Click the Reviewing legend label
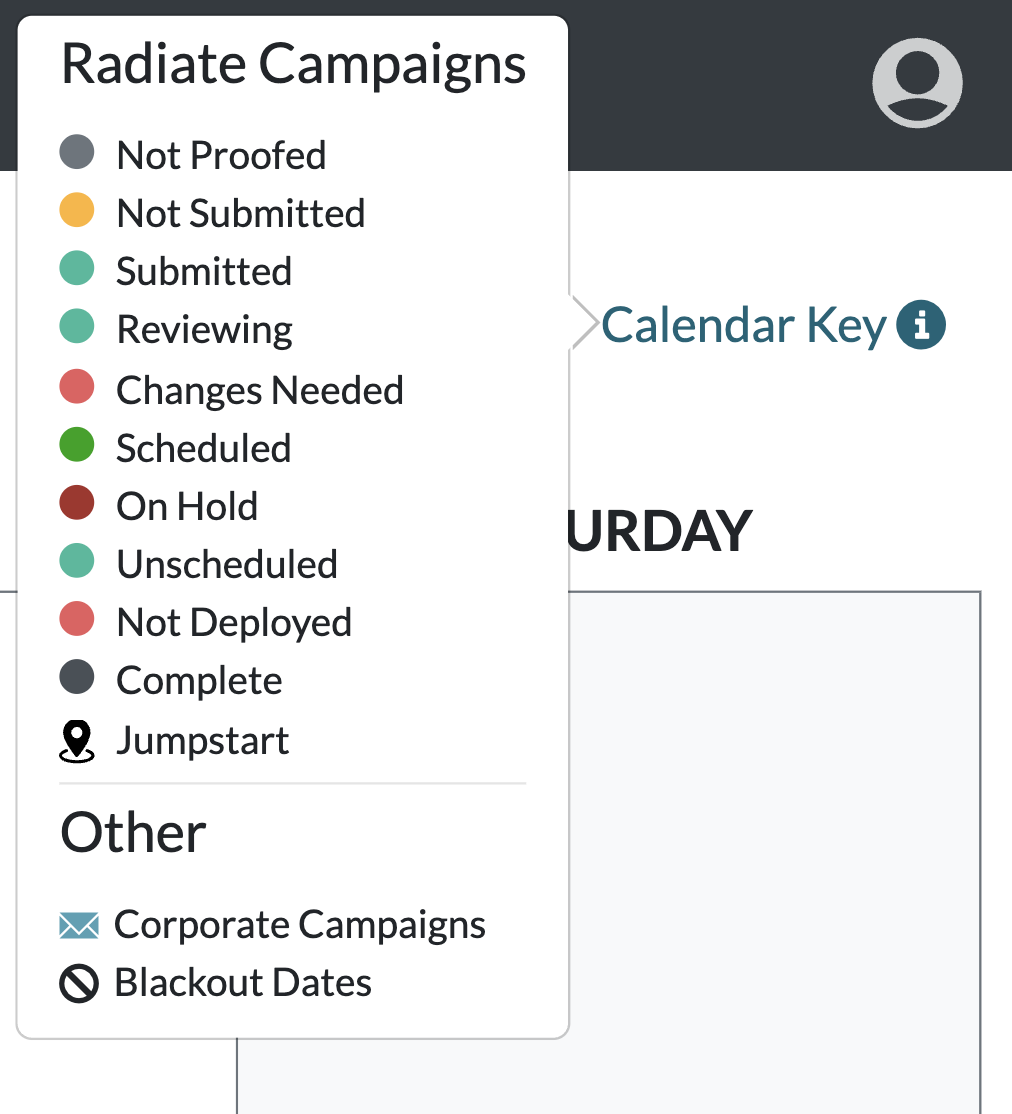The width and height of the screenshot is (1012, 1114). tap(204, 330)
